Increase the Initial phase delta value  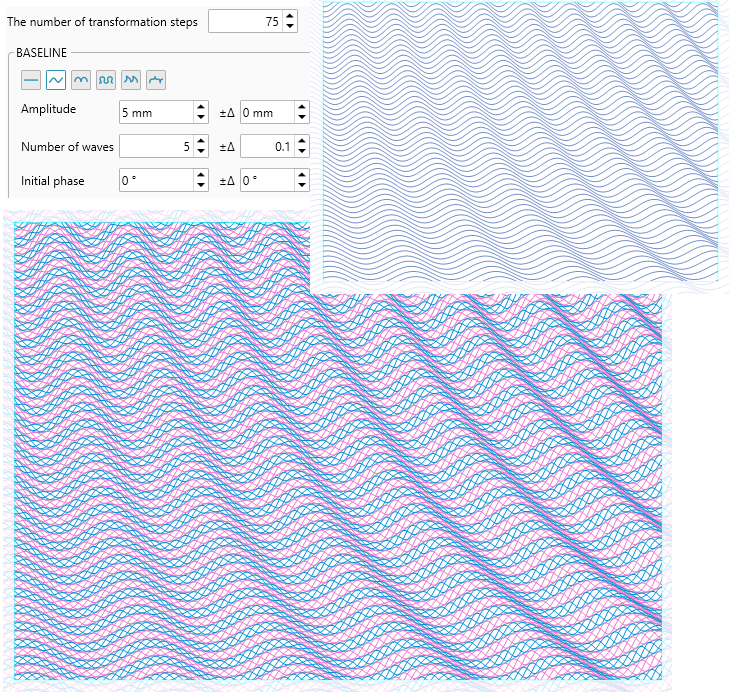click(x=302, y=175)
